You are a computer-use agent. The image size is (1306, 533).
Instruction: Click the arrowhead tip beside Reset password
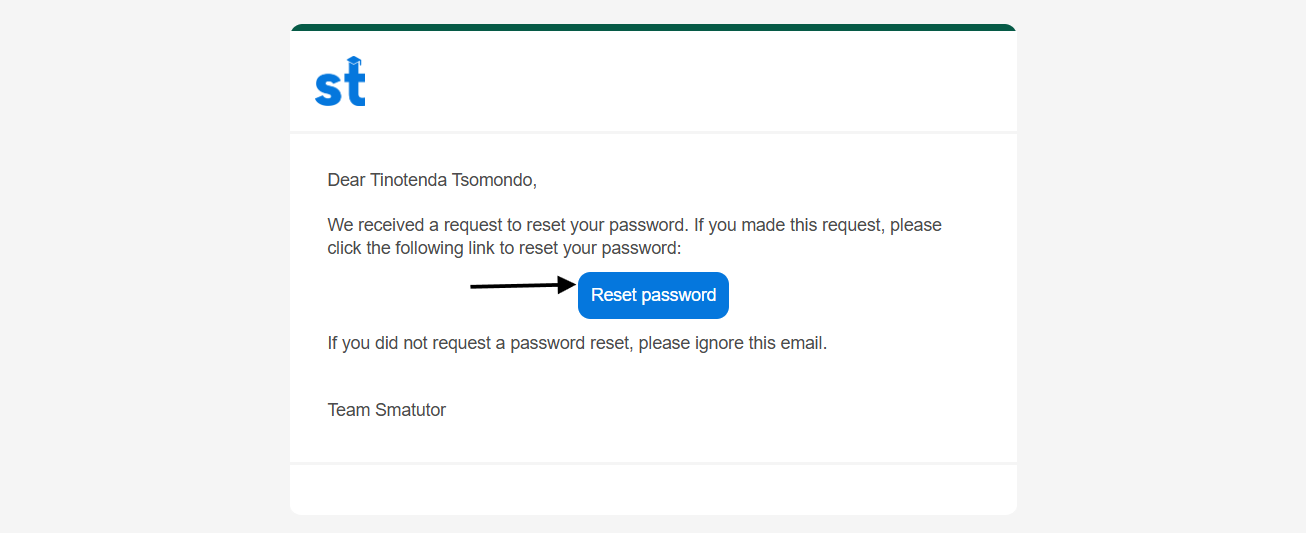click(x=573, y=285)
